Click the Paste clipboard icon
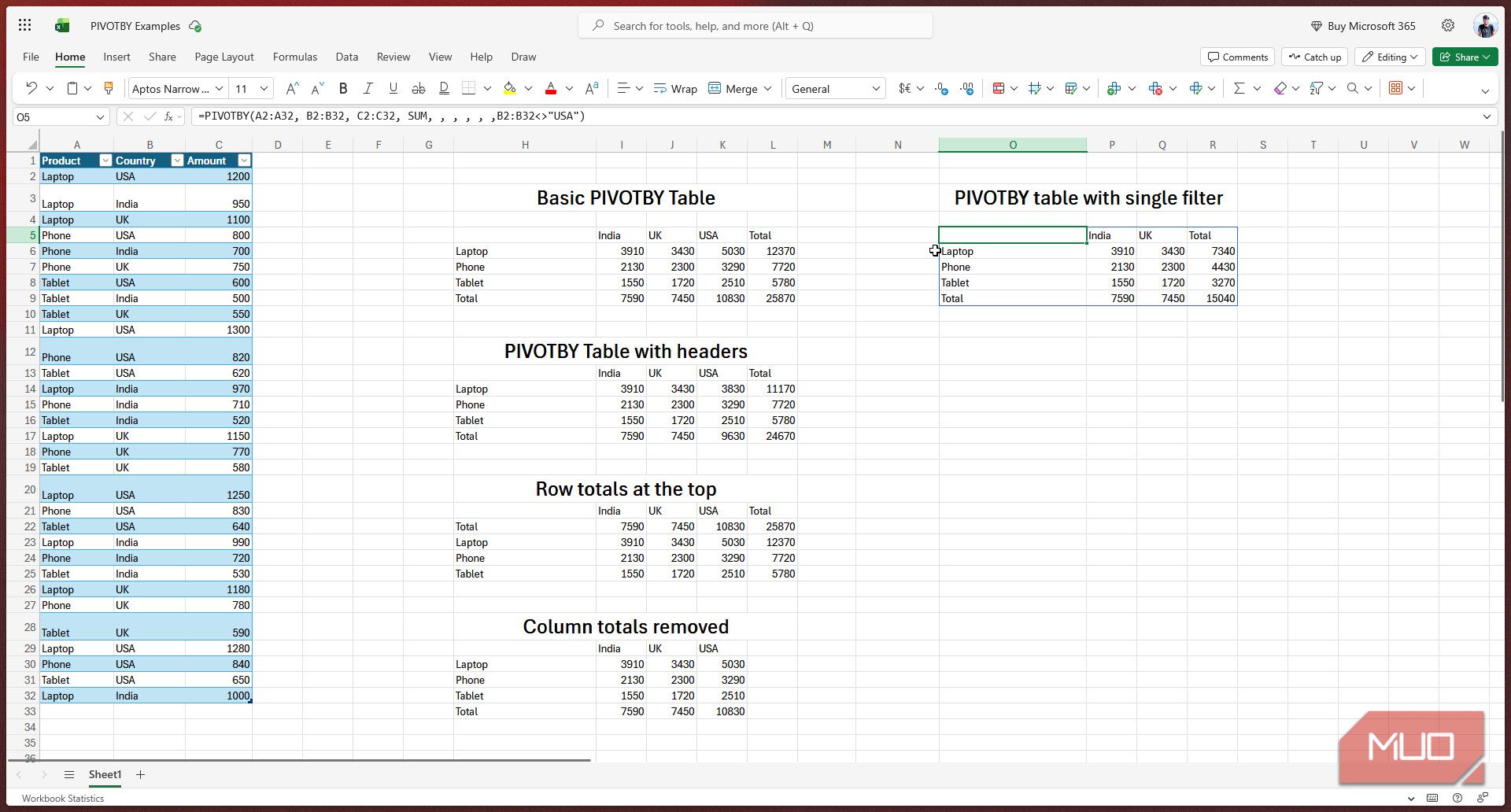 [x=72, y=88]
